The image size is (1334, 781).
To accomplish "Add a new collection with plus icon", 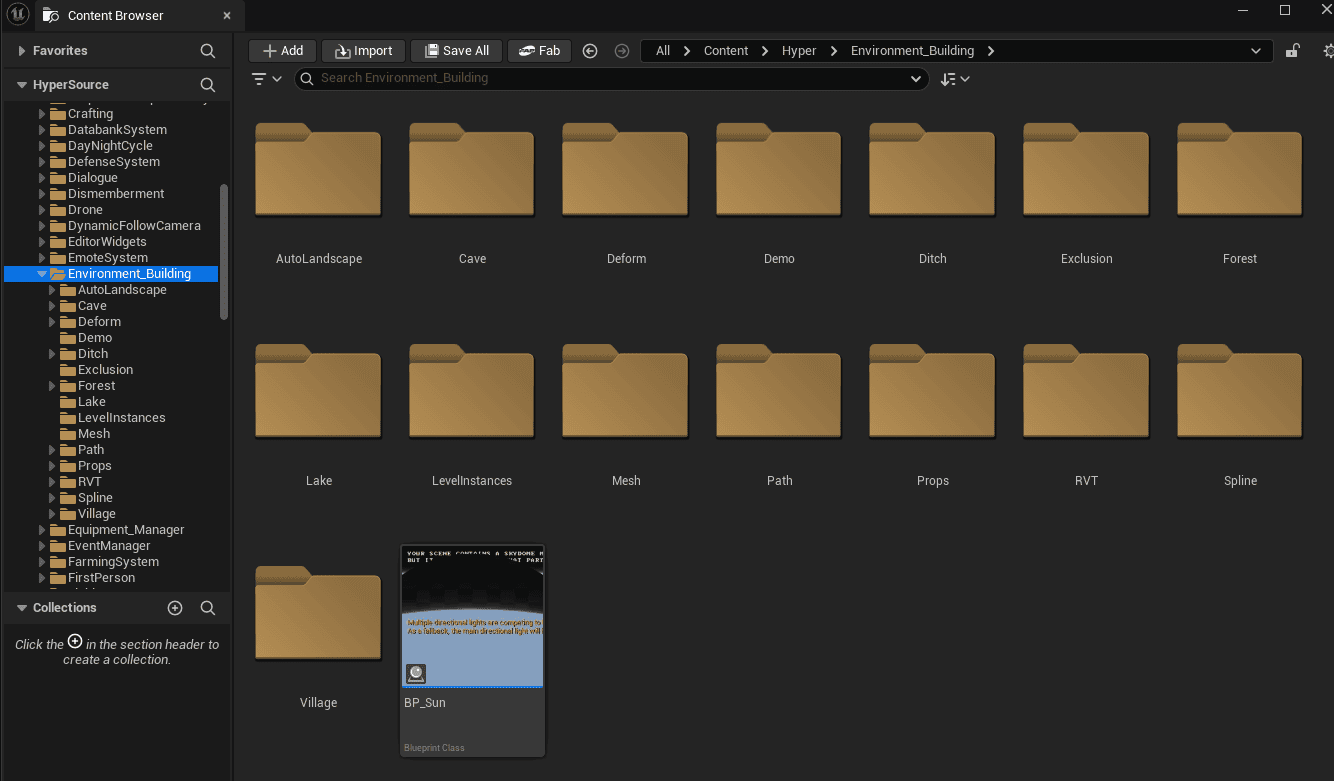I will (175, 608).
